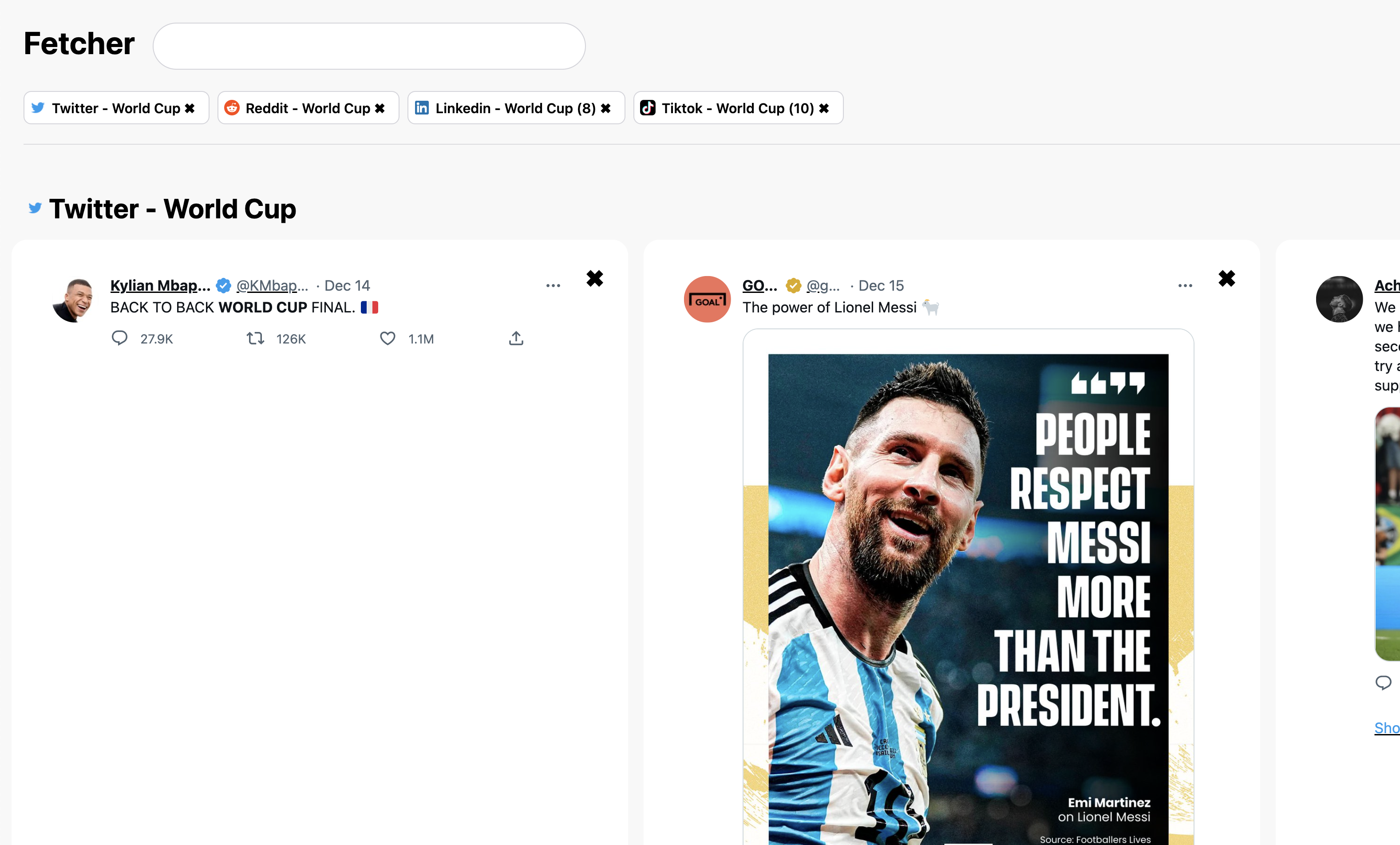This screenshot has width=1400, height=845.
Task: Click the Twitter - World Cup section heading
Action: [173, 209]
